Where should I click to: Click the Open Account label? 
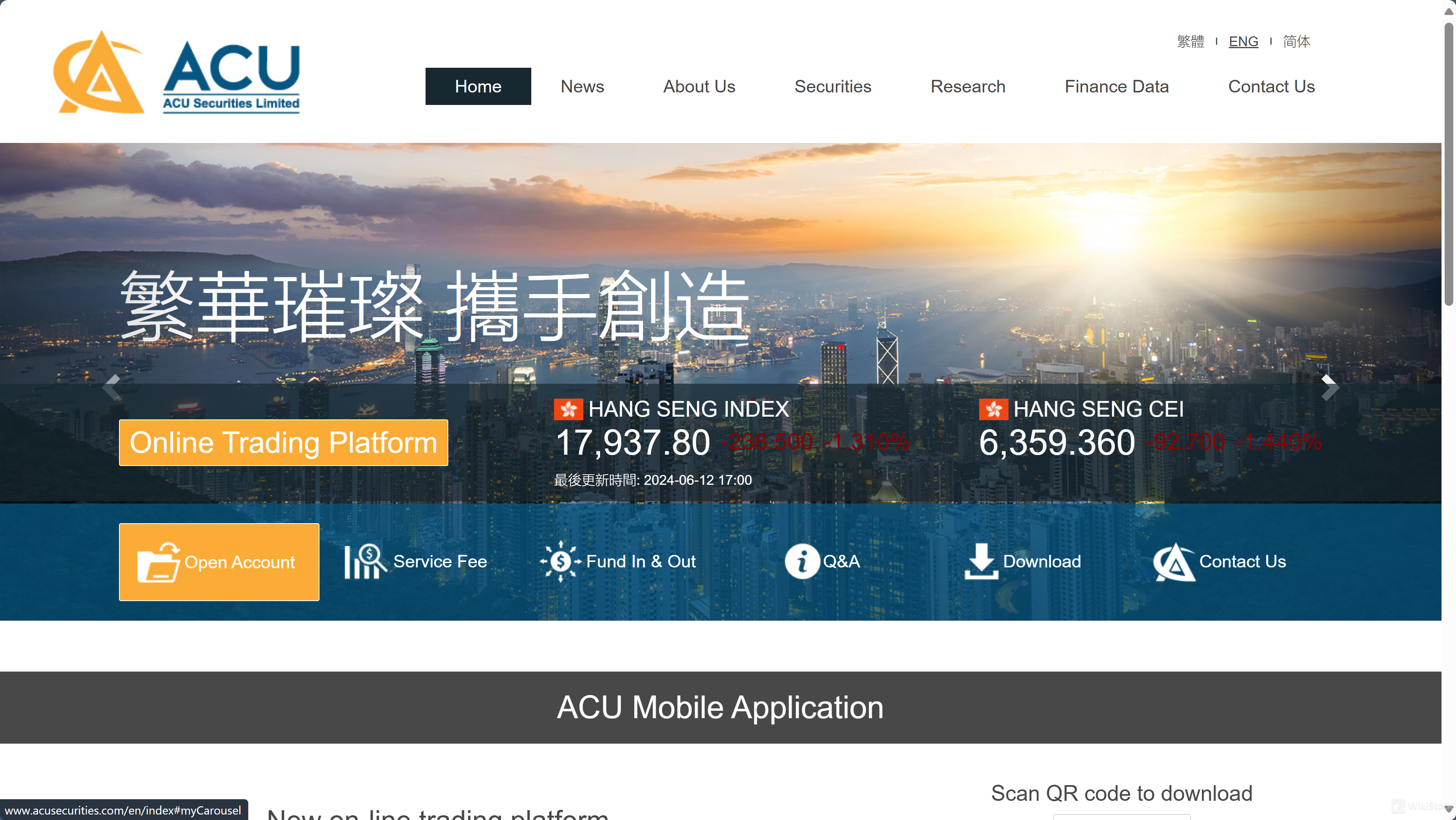click(x=240, y=562)
